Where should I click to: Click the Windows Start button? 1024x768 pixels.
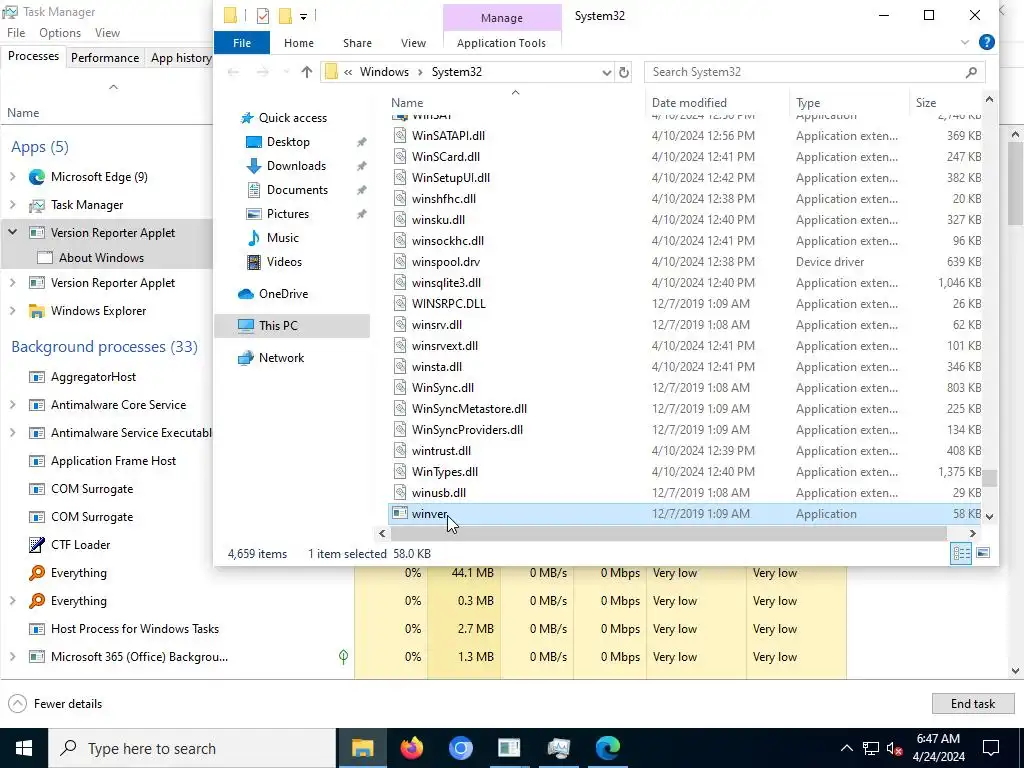point(24,748)
